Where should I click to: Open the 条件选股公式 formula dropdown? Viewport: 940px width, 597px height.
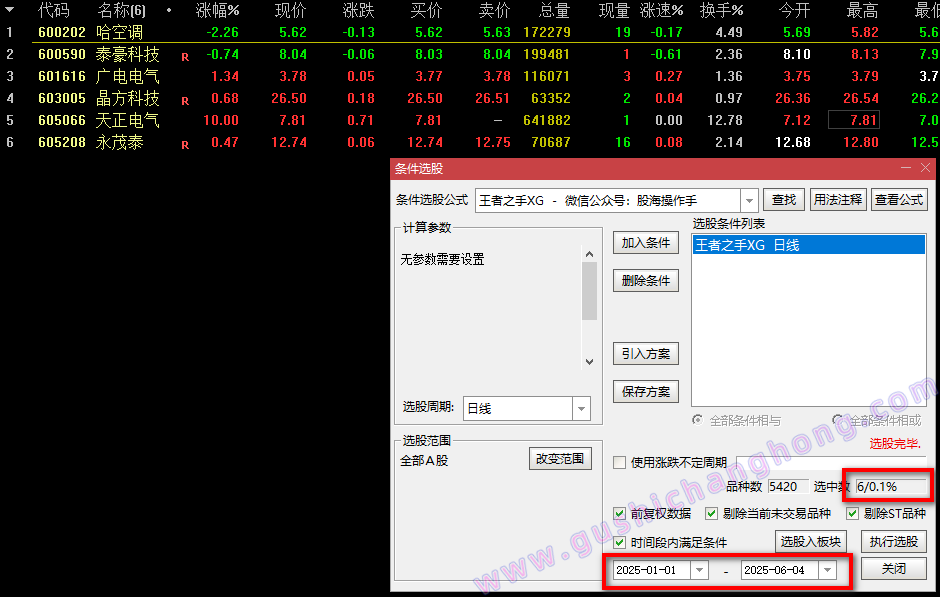pyautogui.click(x=749, y=201)
